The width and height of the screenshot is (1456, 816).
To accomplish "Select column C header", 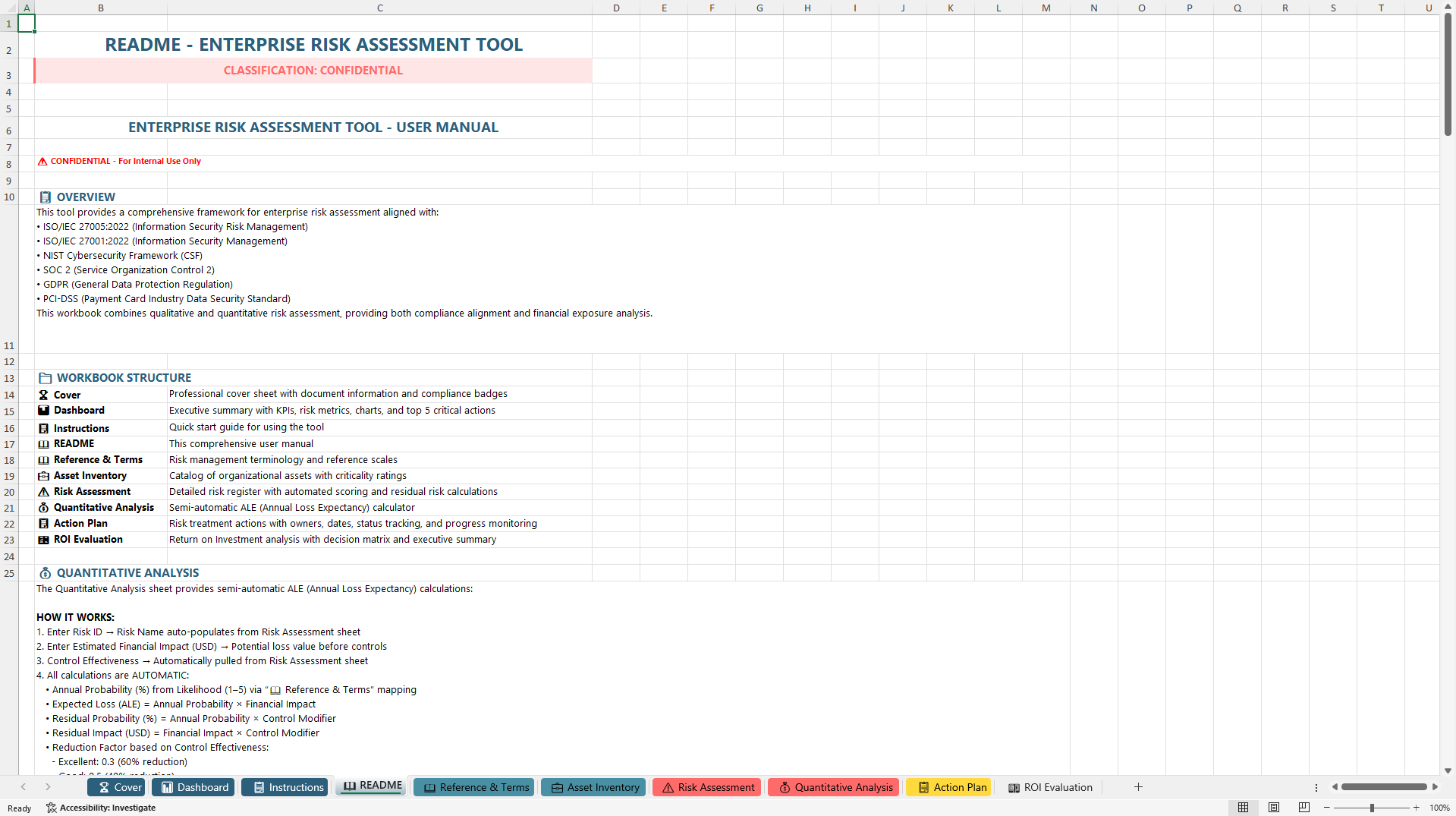I will pyautogui.click(x=380, y=8).
